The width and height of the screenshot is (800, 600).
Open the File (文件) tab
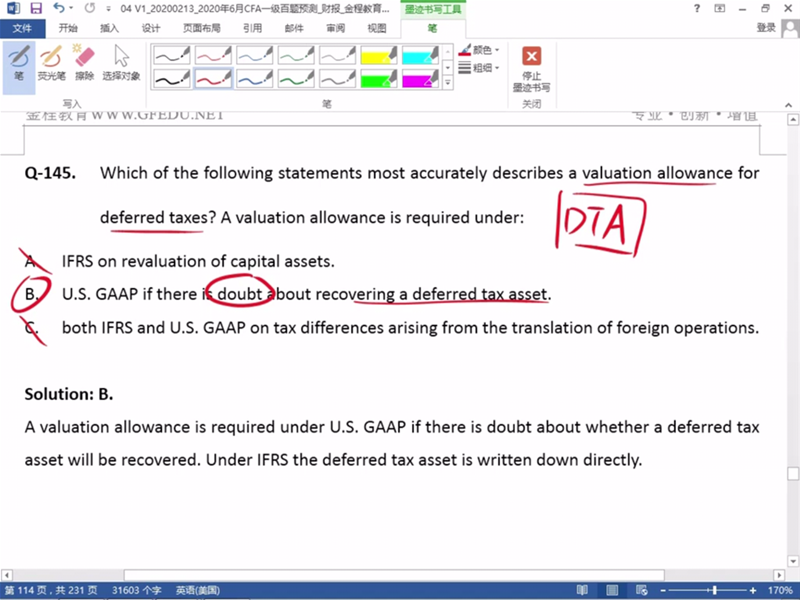(x=22, y=28)
